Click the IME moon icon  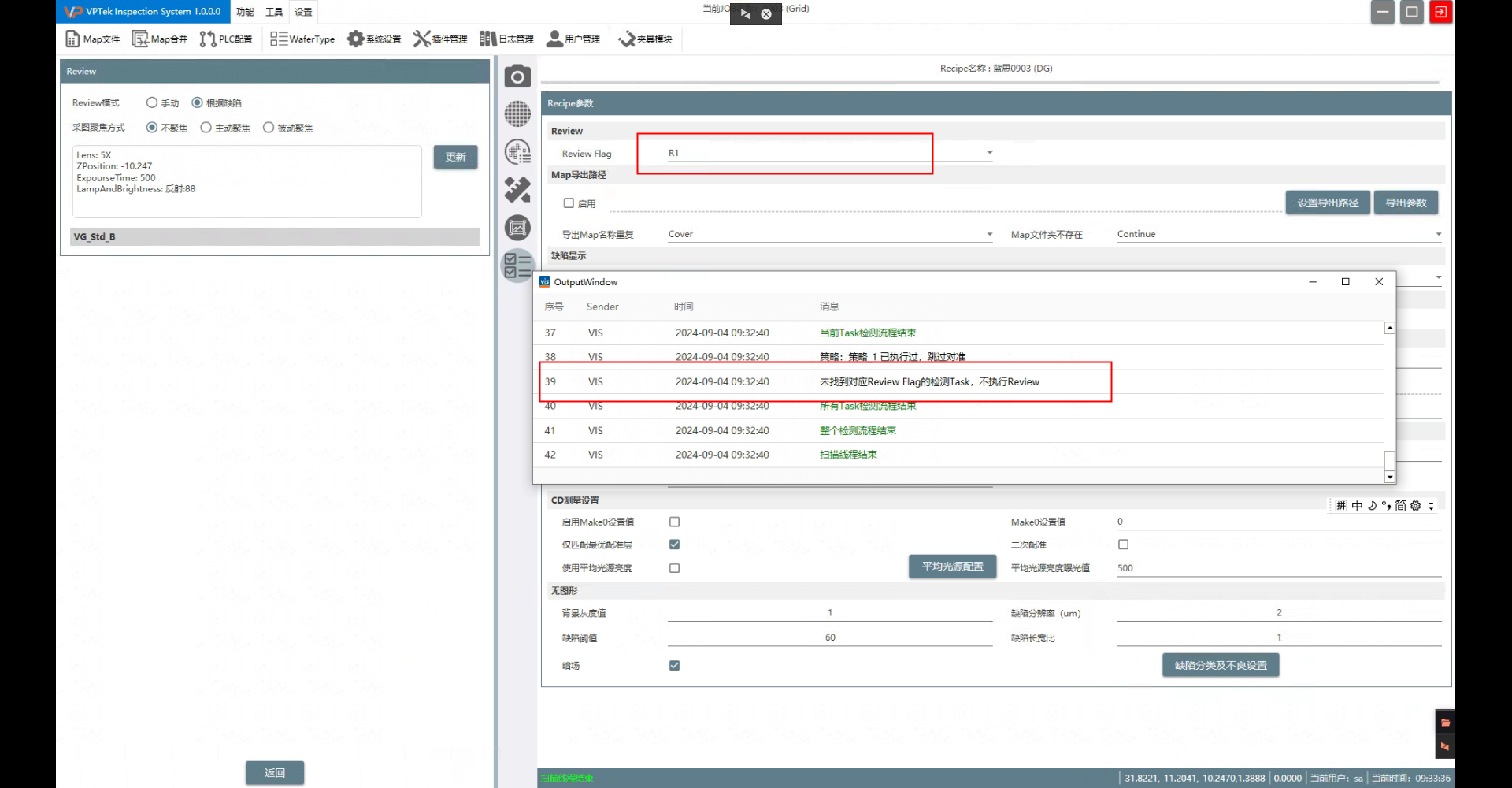click(x=1372, y=506)
